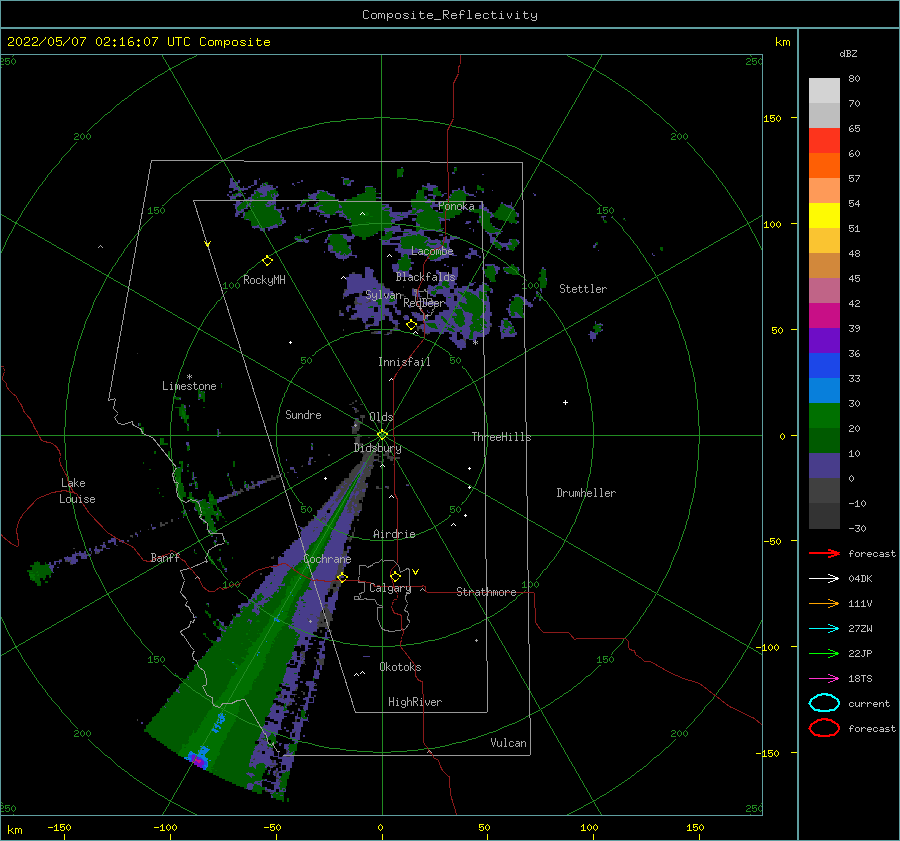
Task: Click the orange 111V arrow icon
Action: 824,603
